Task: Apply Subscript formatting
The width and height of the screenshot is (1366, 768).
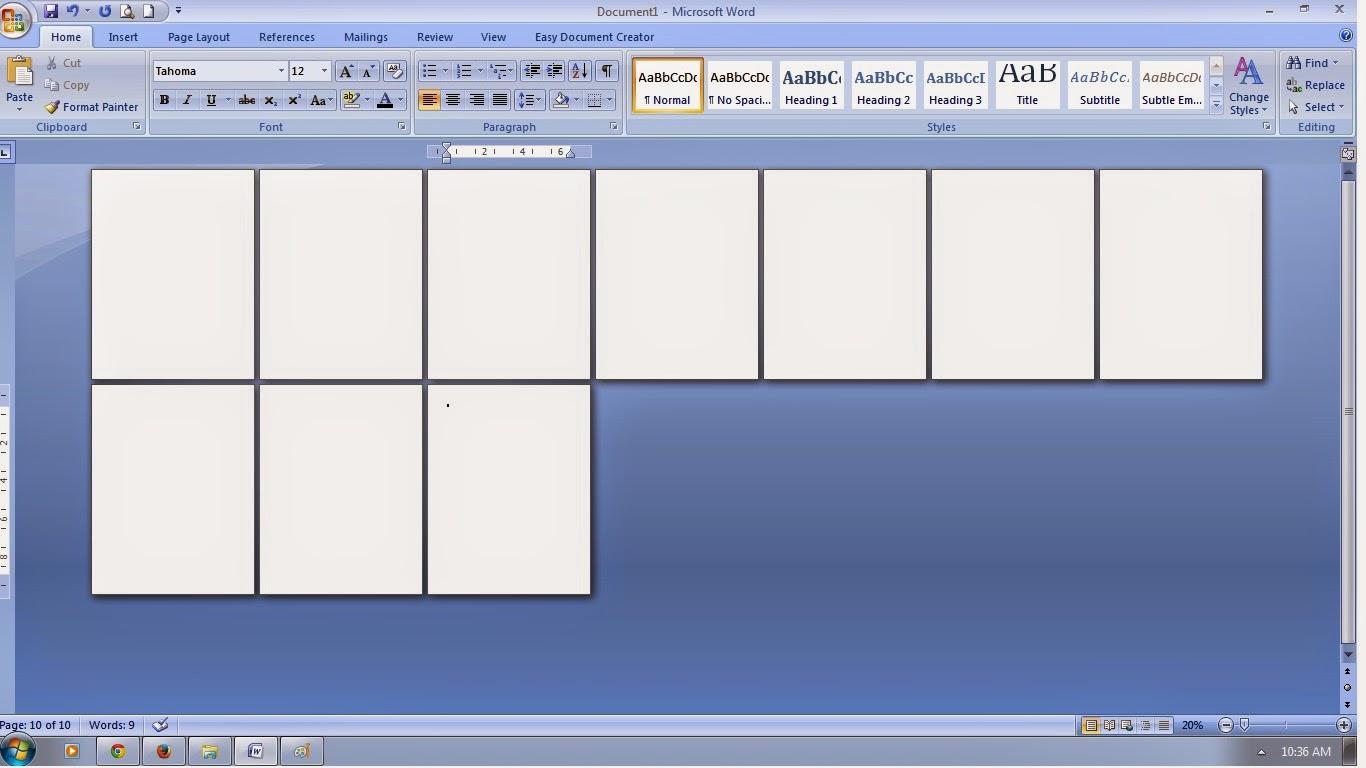Action: [269, 100]
